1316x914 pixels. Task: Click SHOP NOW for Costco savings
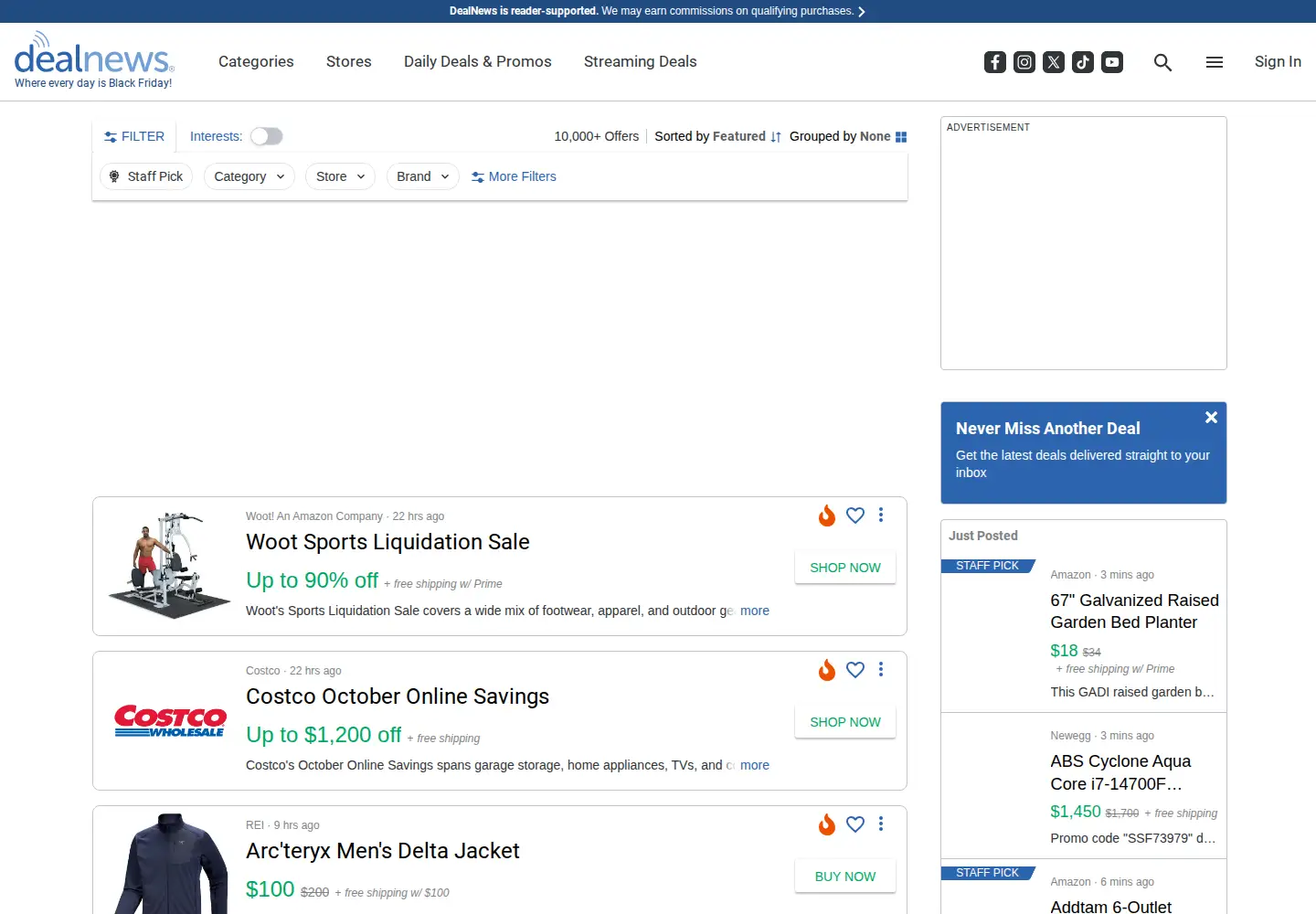[x=845, y=722]
